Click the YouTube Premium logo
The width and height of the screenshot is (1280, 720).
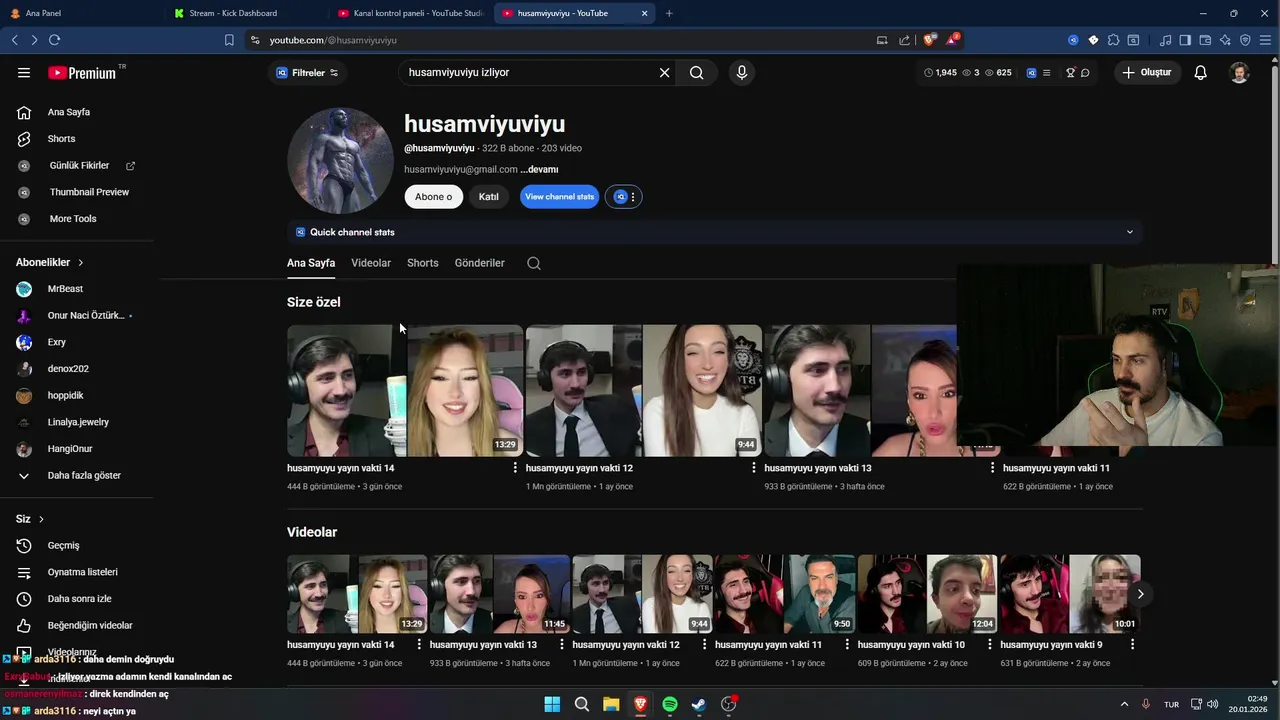pos(82,73)
